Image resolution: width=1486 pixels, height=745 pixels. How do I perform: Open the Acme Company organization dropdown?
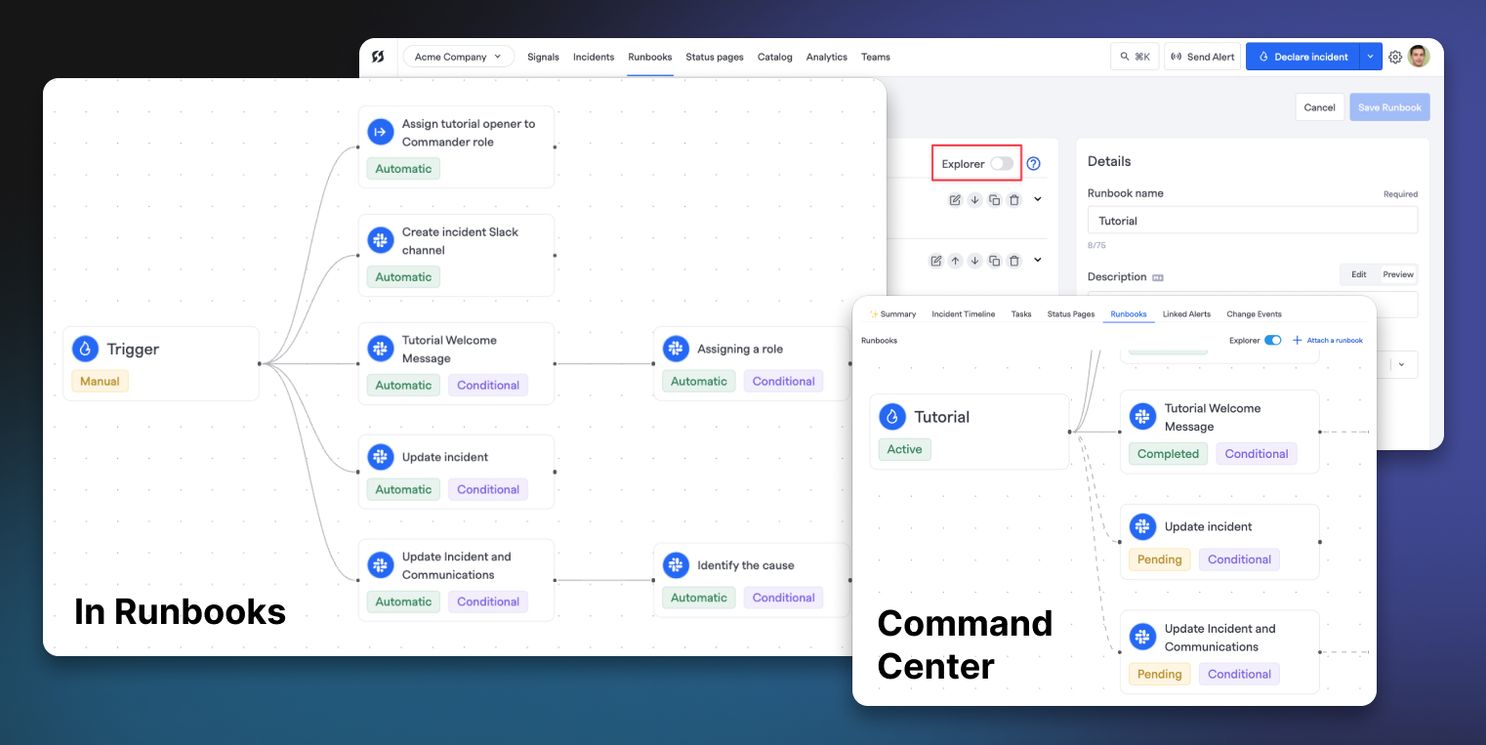coord(459,57)
